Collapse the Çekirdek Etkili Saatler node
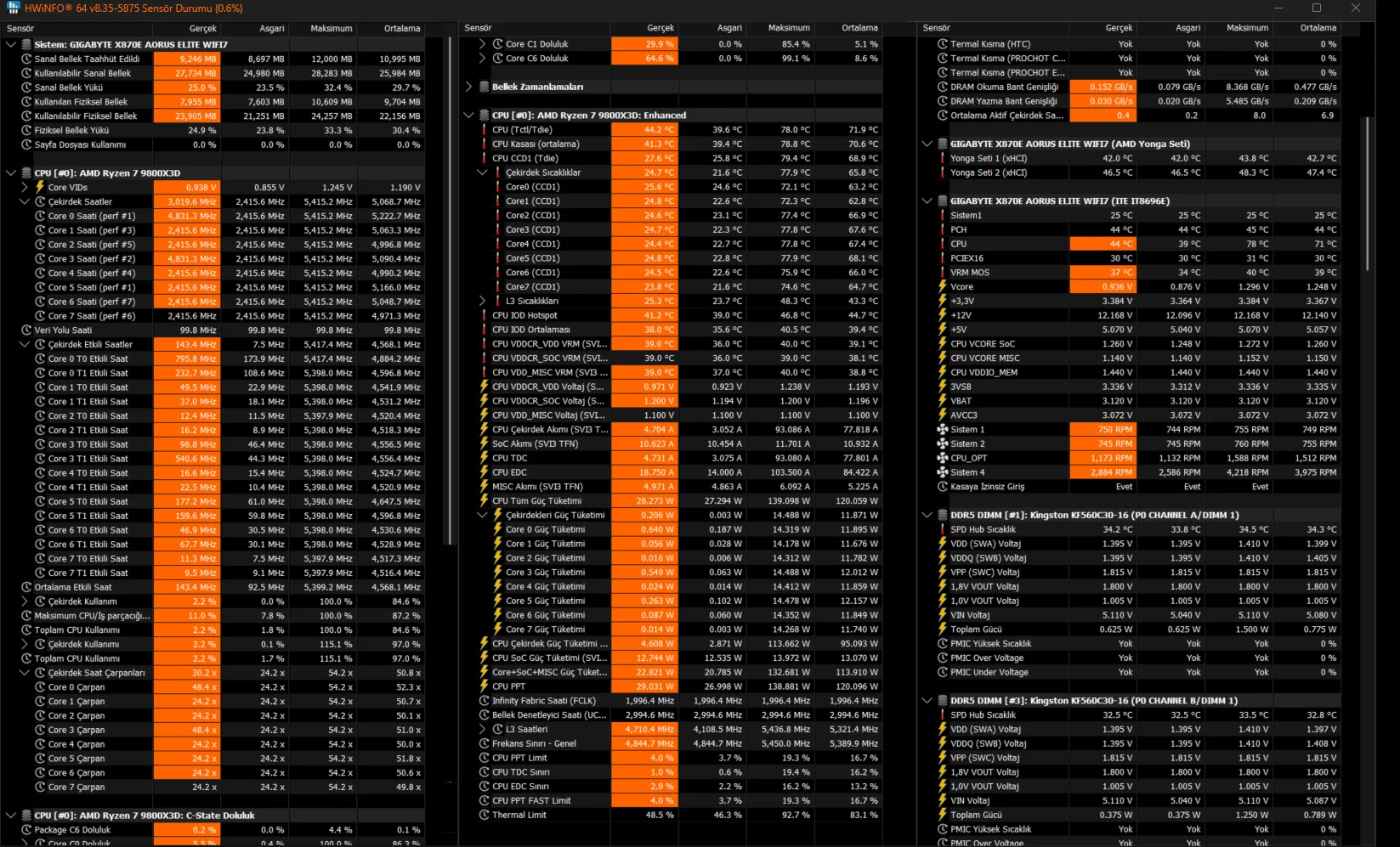This screenshot has height=847, width=1400. tap(25, 345)
